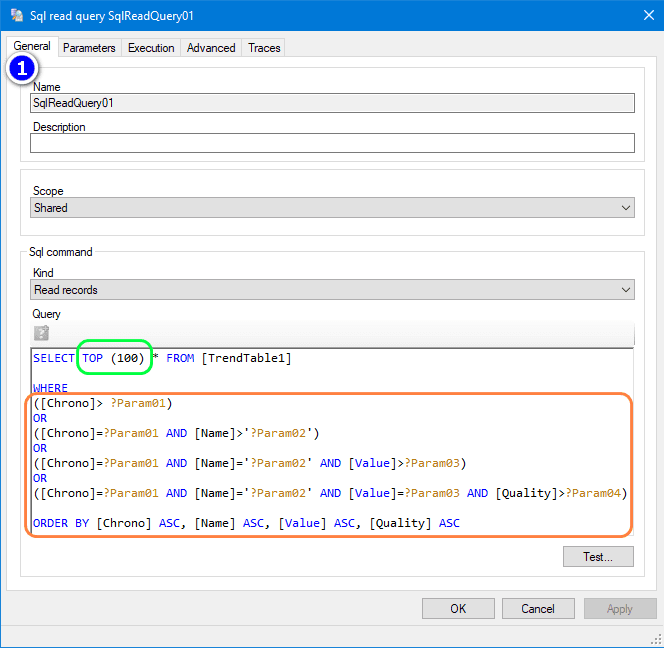This screenshot has width=664, height=648.
Task: Switch to the General tab
Action: [32, 46]
